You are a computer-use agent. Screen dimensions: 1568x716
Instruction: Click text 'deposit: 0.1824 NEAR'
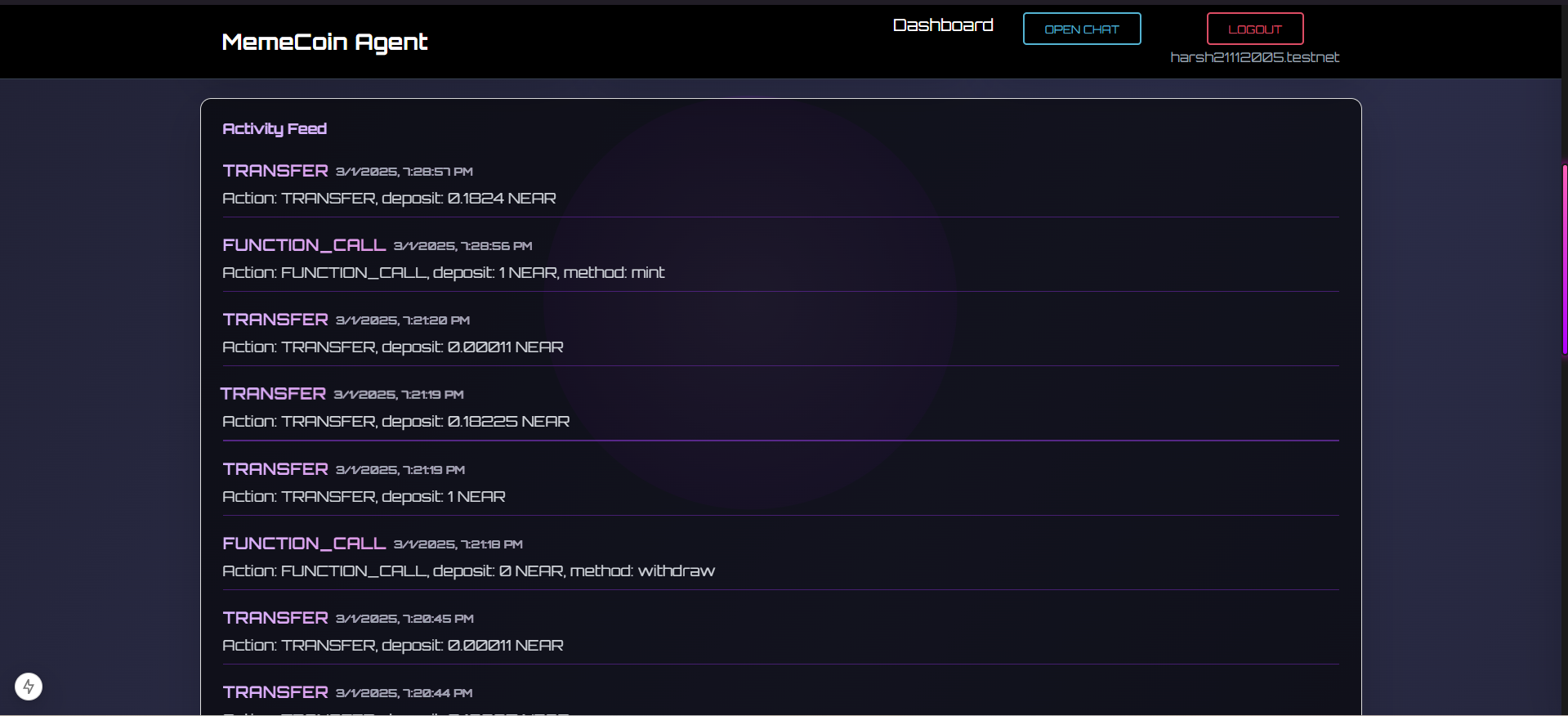[469, 199]
